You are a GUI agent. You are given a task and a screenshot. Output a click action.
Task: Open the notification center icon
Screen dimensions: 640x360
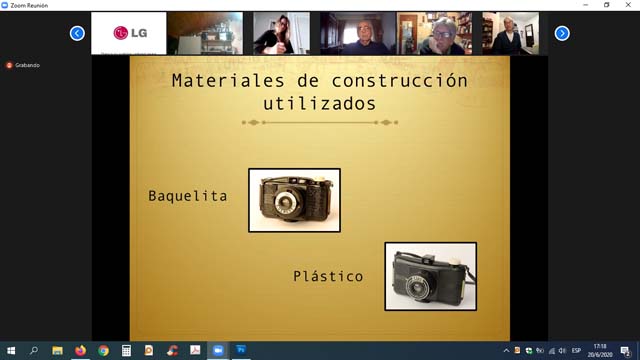click(625, 351)
